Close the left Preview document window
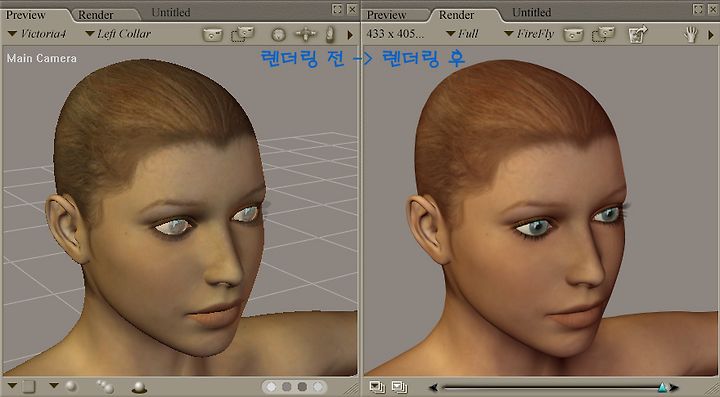 pyautogui.click(x=352, y=9)
